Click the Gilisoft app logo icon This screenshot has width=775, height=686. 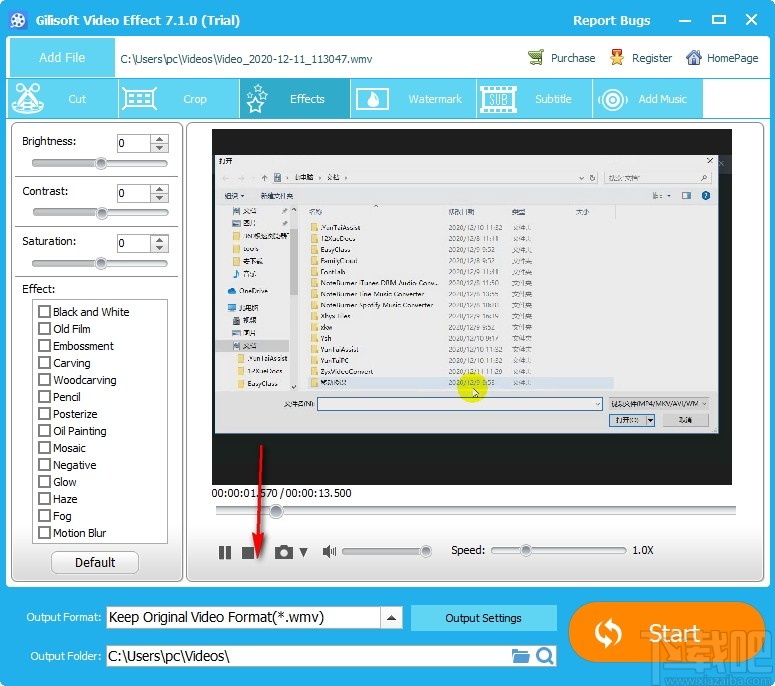[x=18, y=20]
